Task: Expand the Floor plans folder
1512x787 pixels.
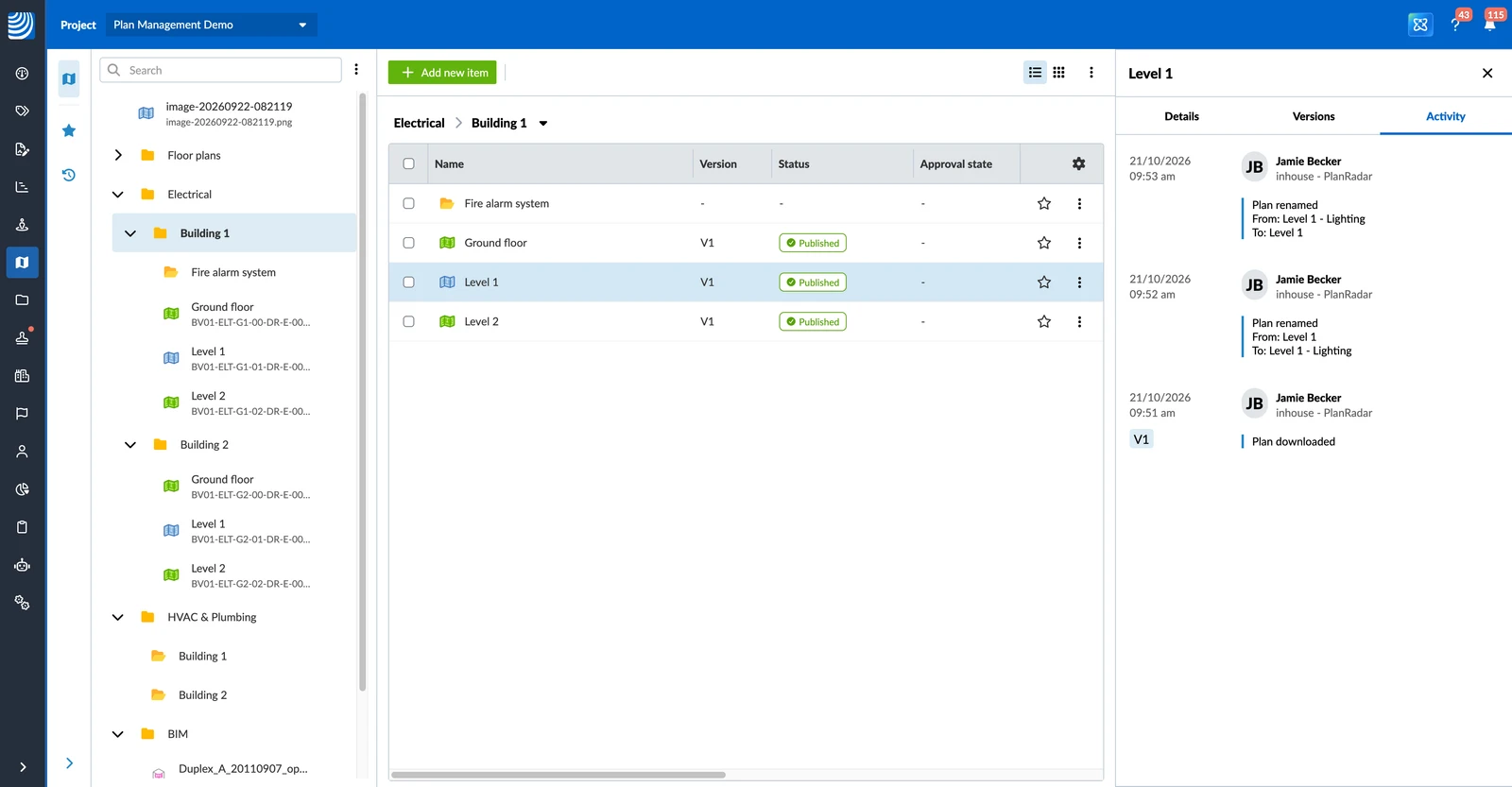Action: pyautogui.click(x=118, y=156)
